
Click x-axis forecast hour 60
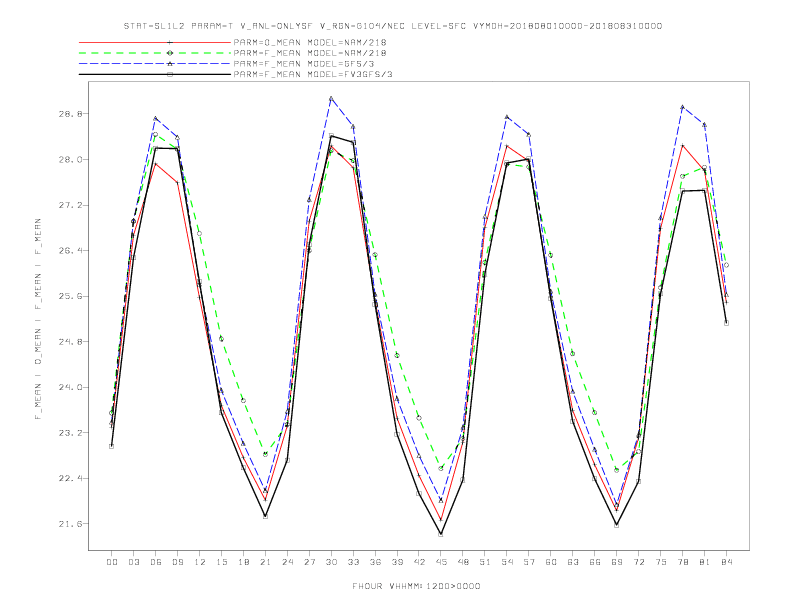click(x=551, y=562)
